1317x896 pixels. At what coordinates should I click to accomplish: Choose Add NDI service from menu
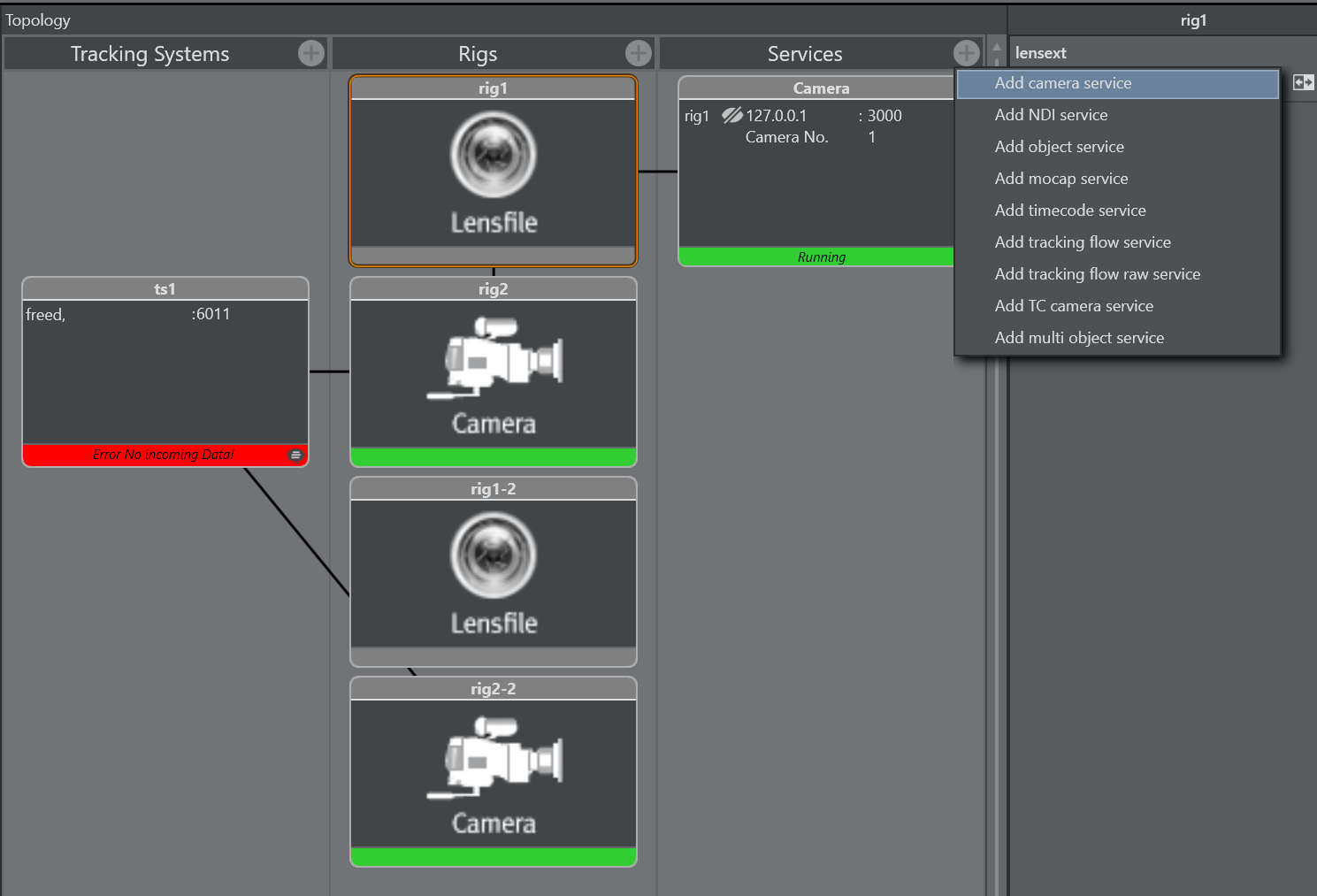pos(1051,115)
